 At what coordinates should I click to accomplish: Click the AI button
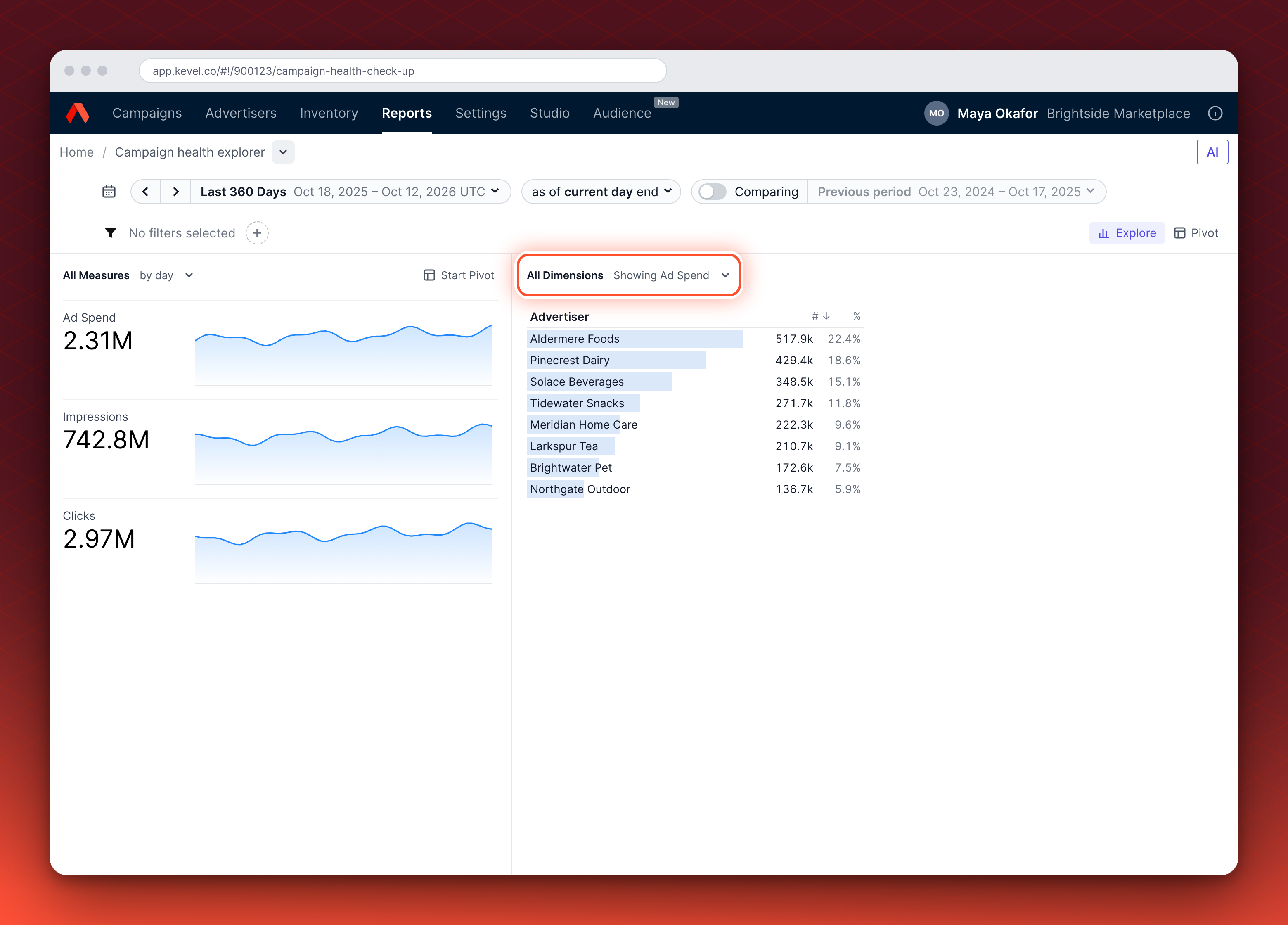(x=1212, y=152)
